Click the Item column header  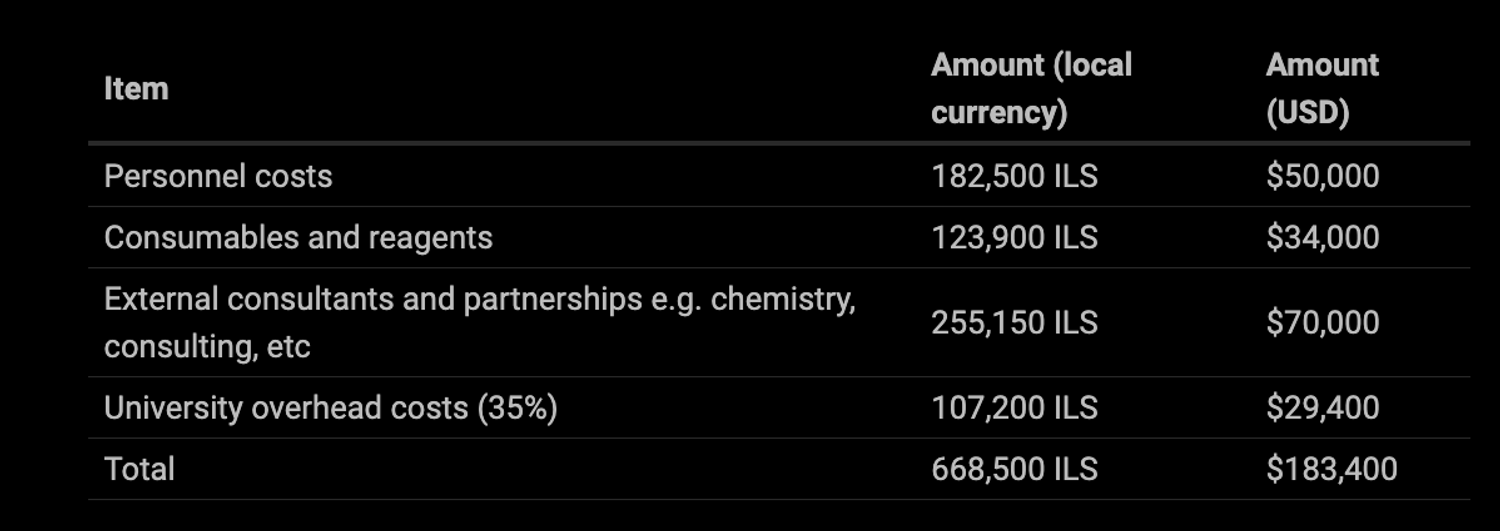pos(136,89)
